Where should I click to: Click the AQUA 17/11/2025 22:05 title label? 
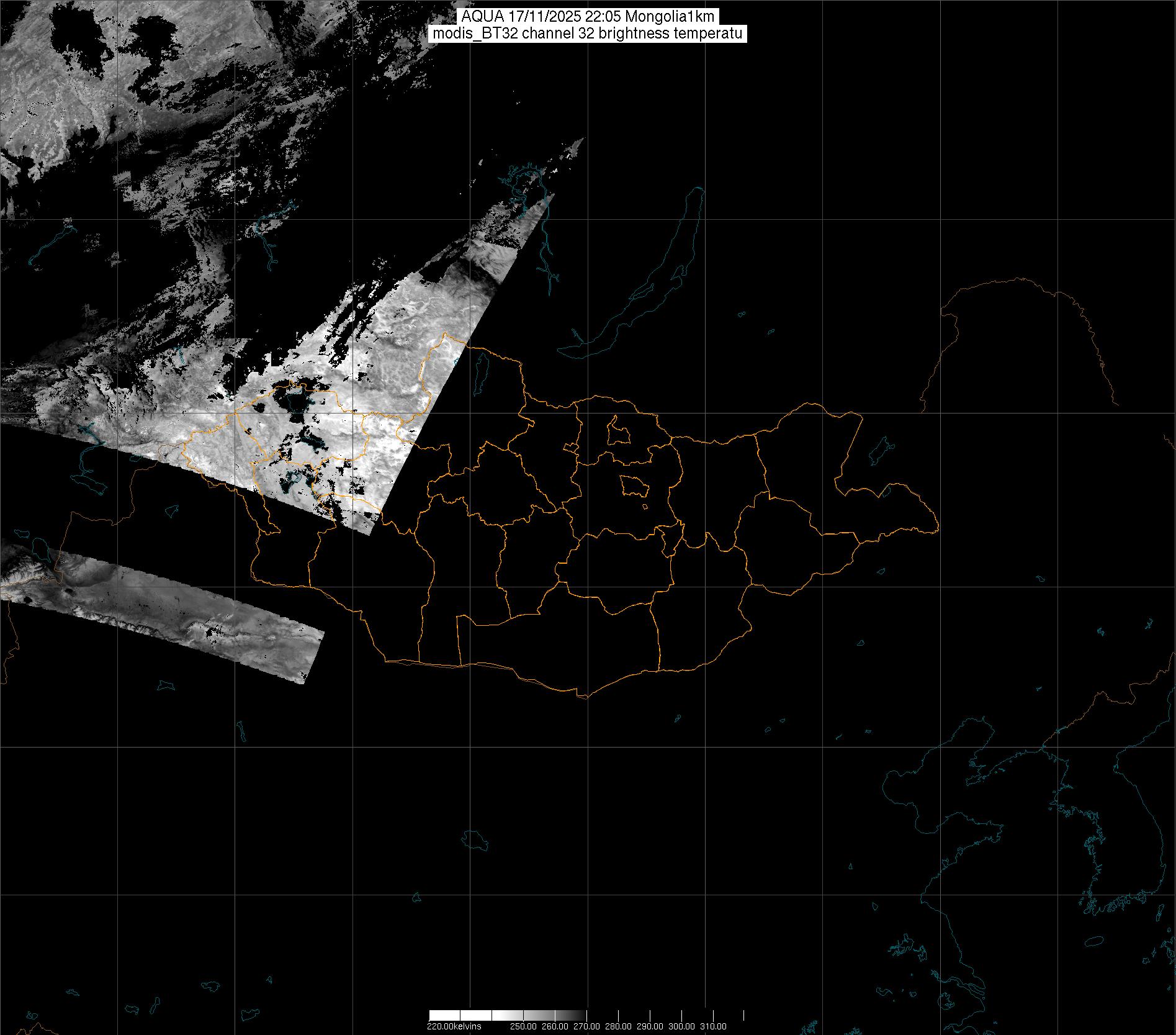point(588,17)
